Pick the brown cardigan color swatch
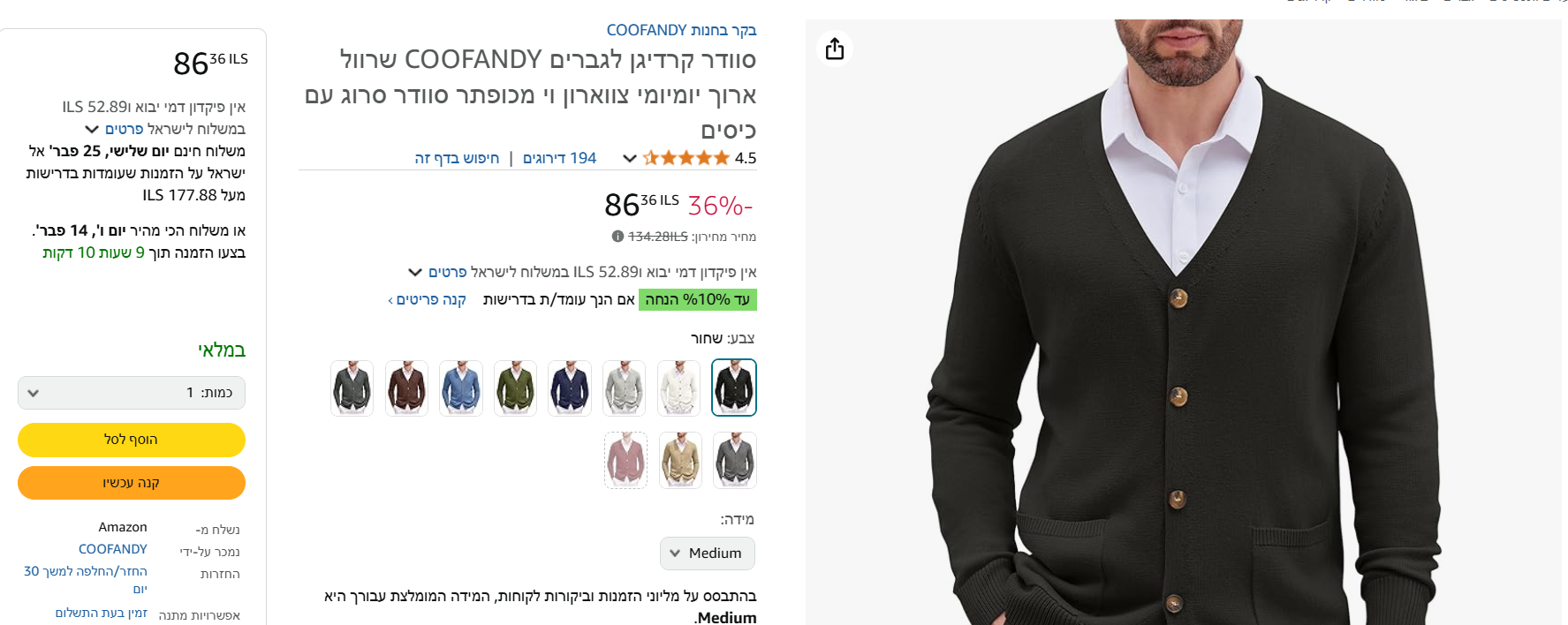This screenshot has height=625, width=1568. tap(406, 388)
